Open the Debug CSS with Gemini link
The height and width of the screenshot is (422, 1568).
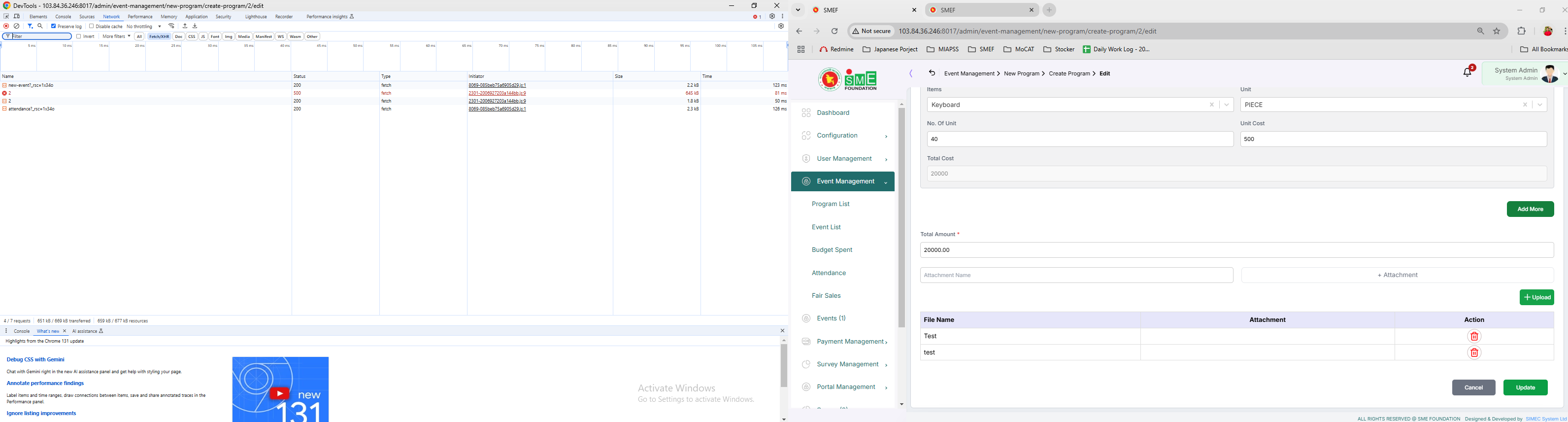point(35,360)
